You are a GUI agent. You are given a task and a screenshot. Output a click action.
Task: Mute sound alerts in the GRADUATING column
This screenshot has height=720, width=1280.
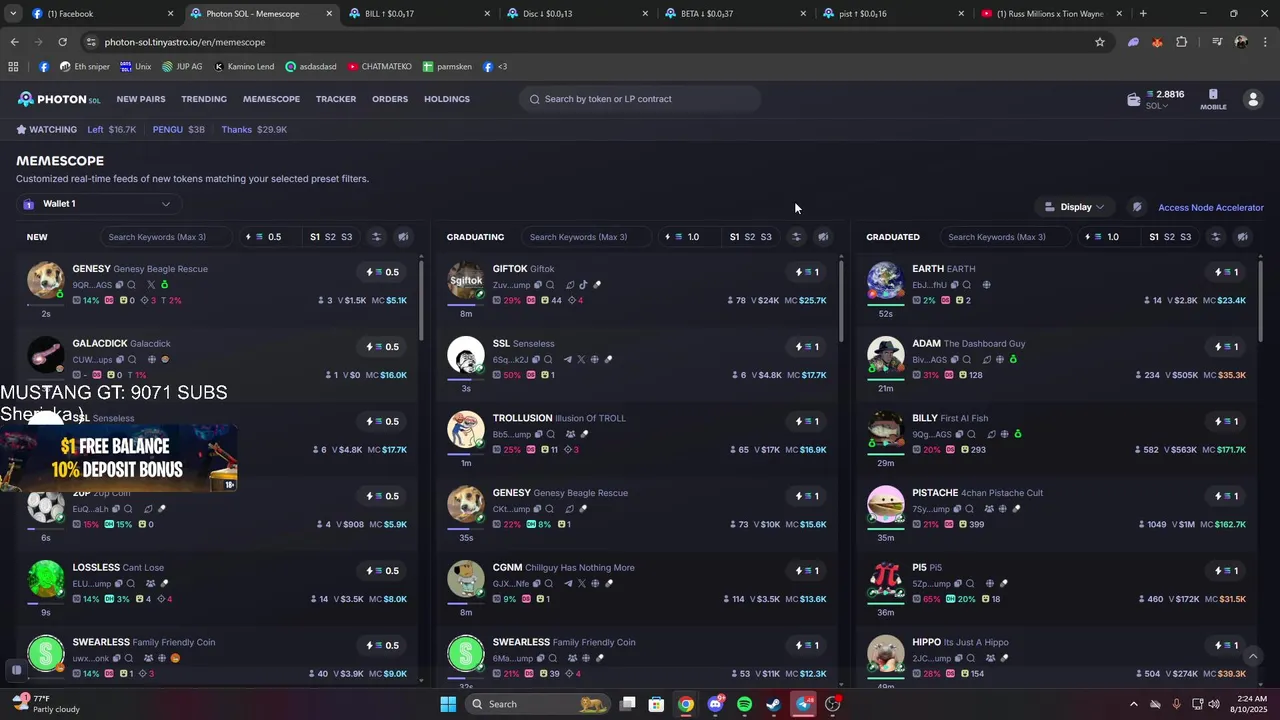pyautogui.click(x=823, y=237)
